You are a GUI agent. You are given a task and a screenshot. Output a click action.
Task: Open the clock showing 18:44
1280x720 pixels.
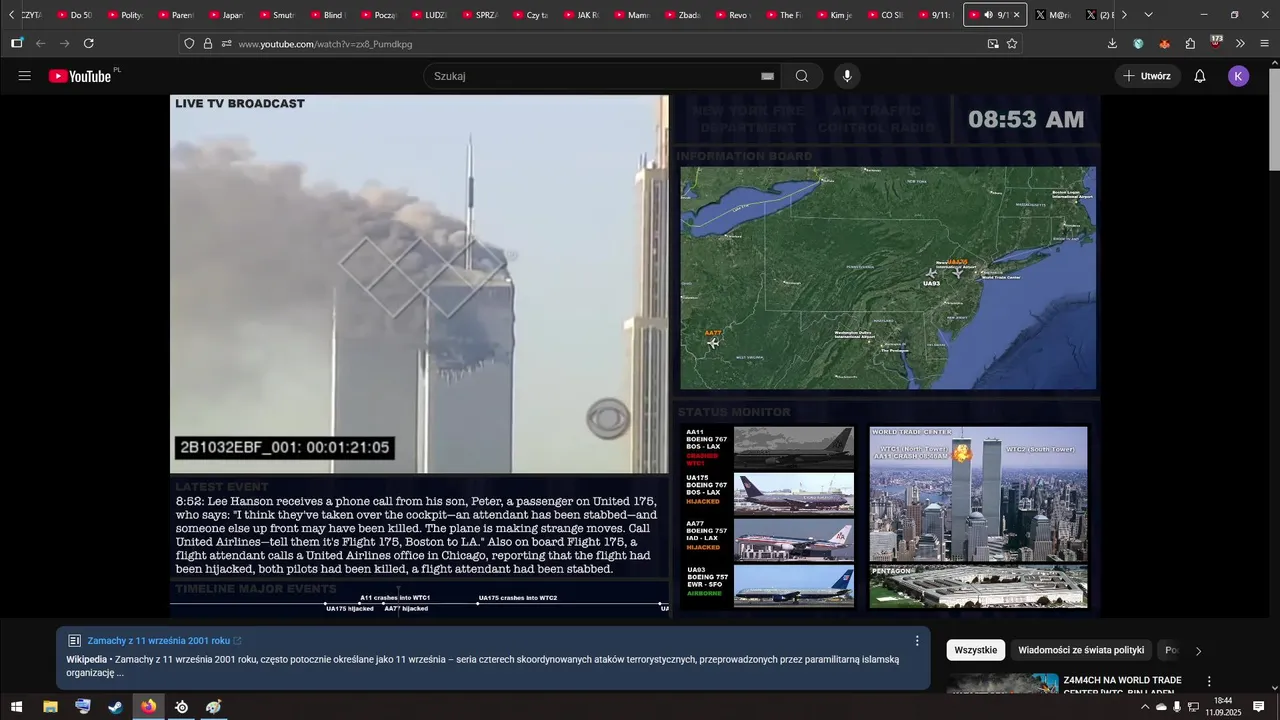[1222, 707]
